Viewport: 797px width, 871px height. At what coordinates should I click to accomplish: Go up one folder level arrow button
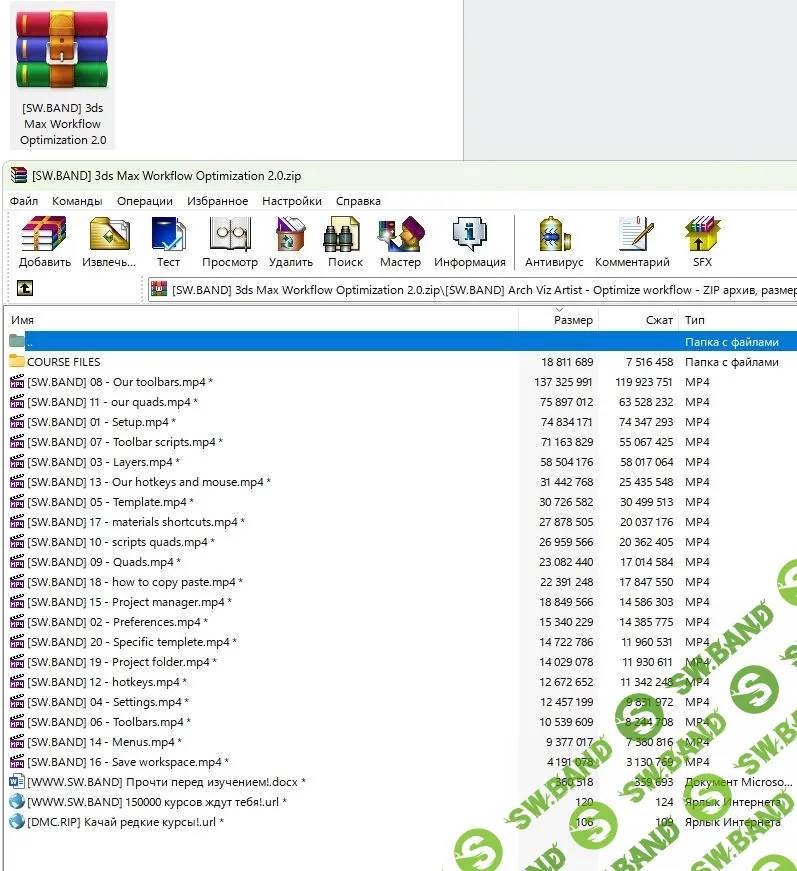click(x=24, y=289)
